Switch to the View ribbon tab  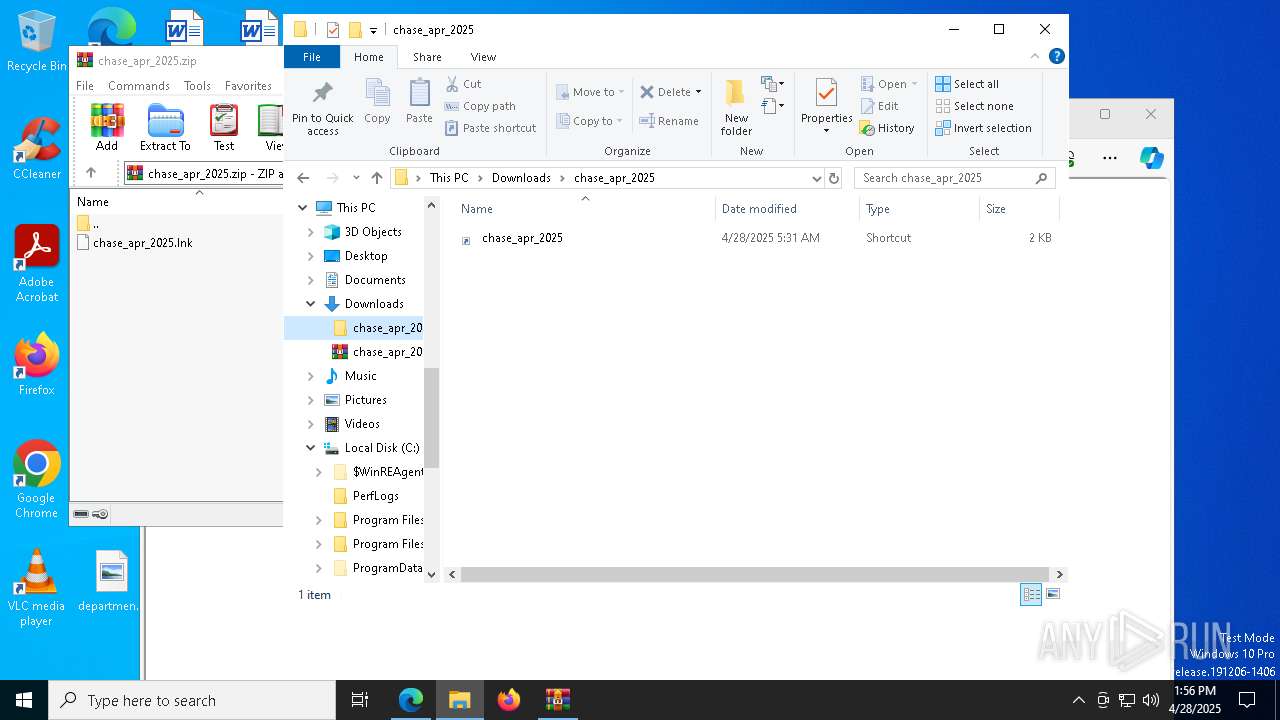click(483, 57)
